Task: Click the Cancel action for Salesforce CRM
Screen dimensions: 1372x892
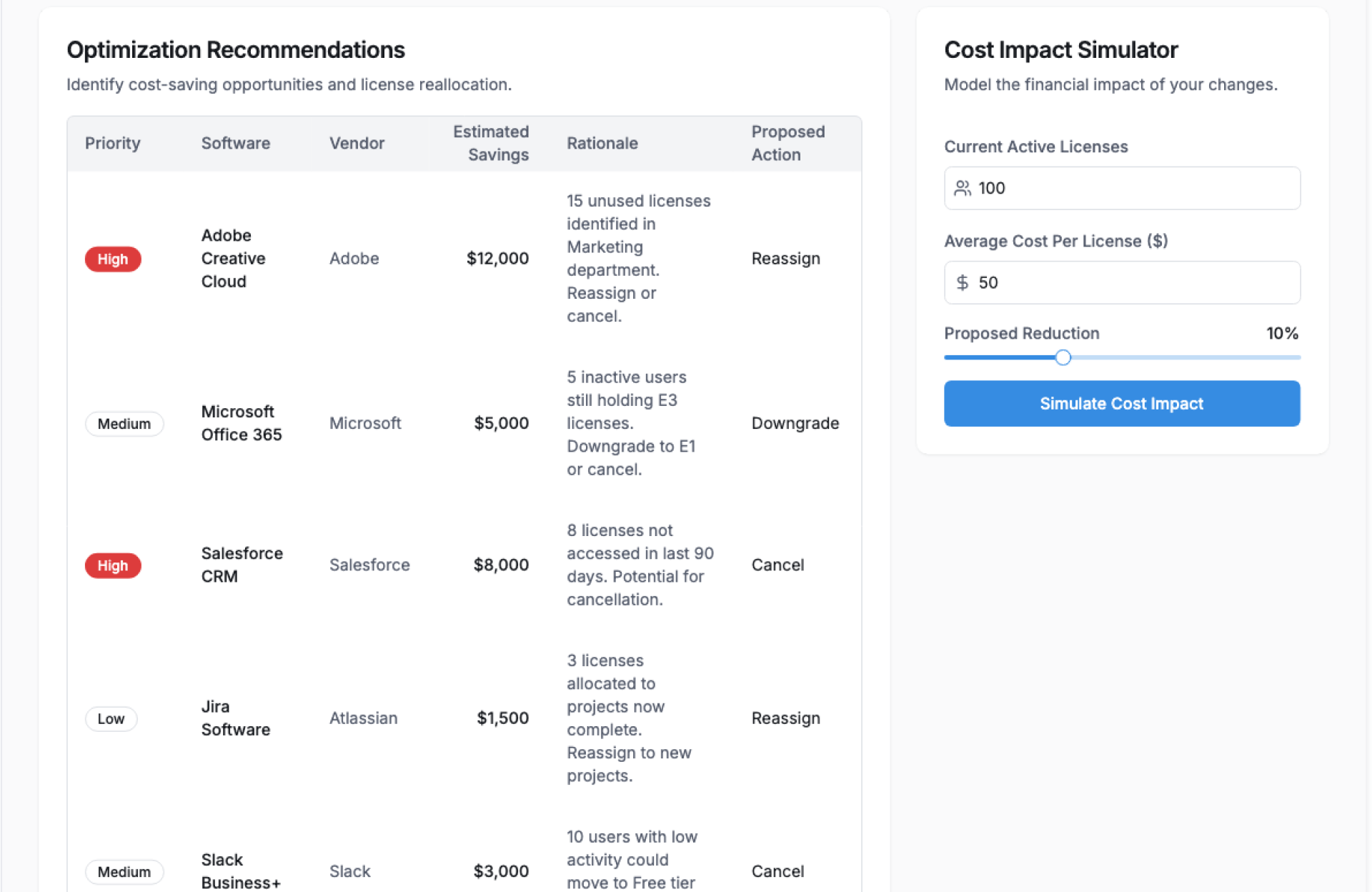Action: (777, 565)
